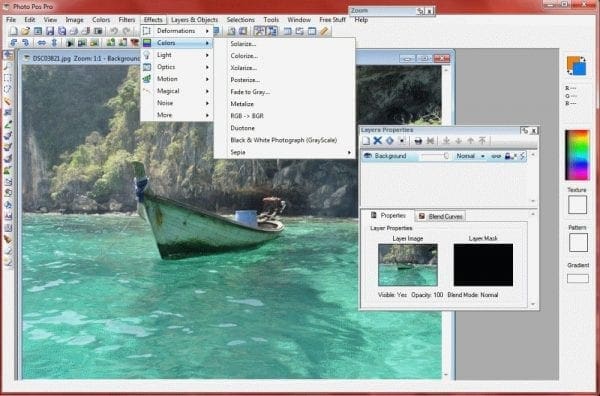This screenshot has width=600, height=396.
Task: Click the Redo arrow icon
Action: click(x=126, y=31)
